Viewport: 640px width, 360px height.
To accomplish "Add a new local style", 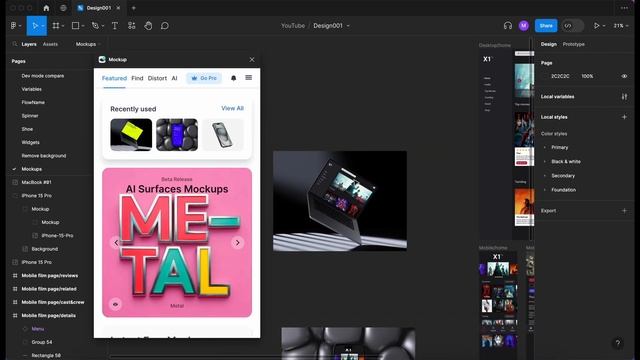I will click(x=624, y=117).
